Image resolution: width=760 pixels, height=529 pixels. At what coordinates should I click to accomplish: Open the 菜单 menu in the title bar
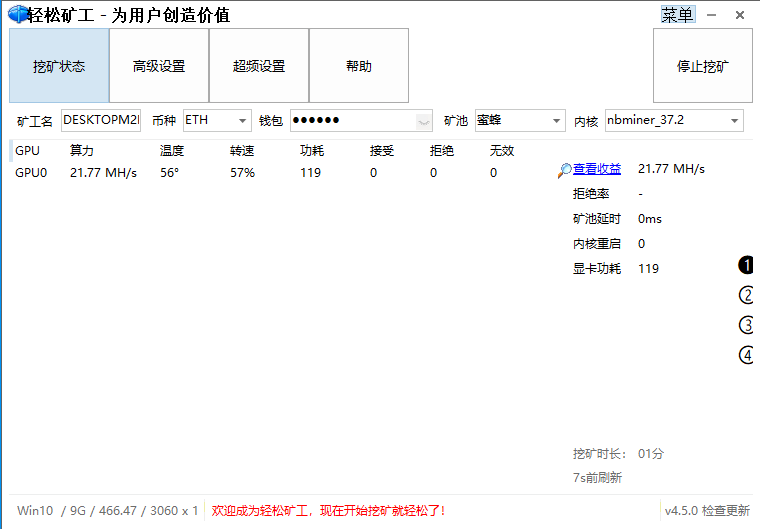(678, 15)
